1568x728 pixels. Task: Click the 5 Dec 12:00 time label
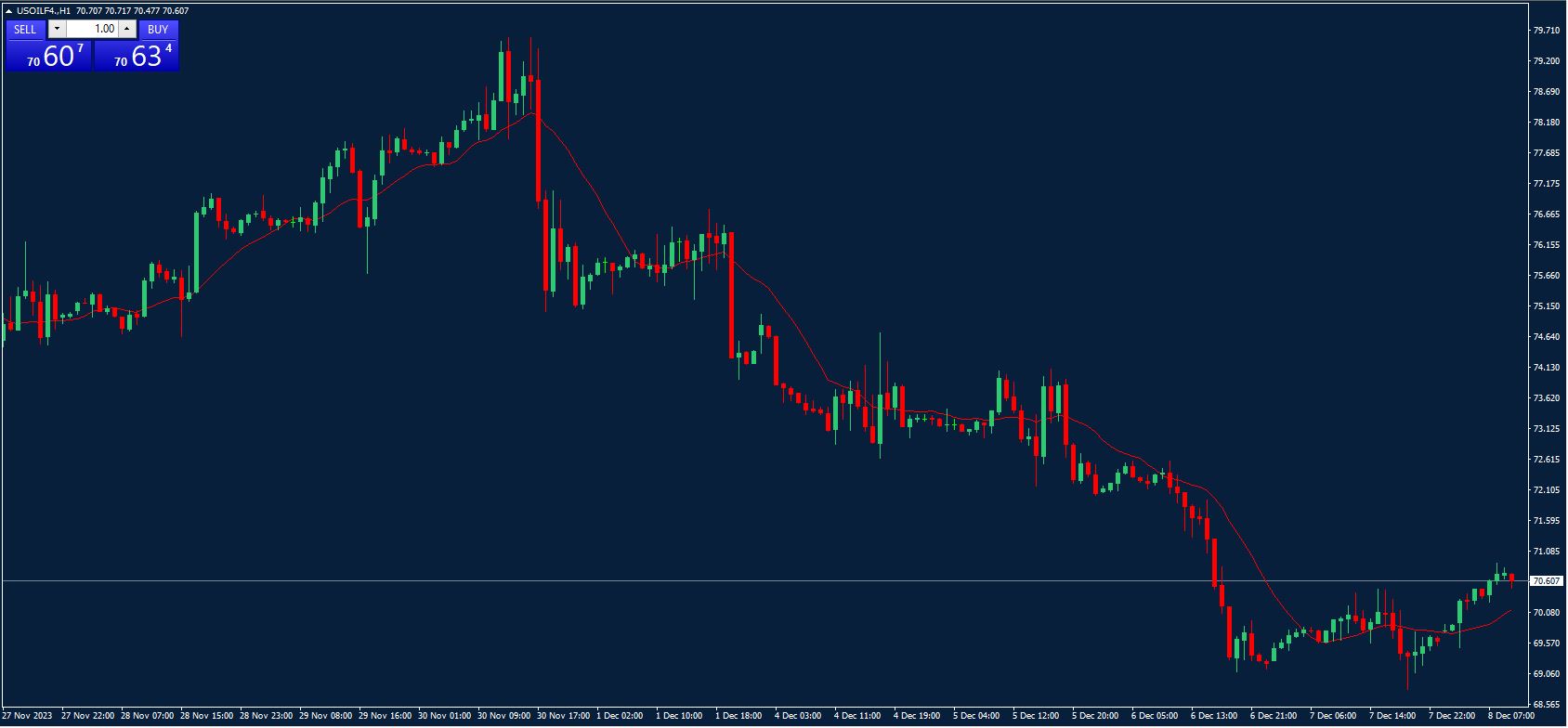(1036, 716)
